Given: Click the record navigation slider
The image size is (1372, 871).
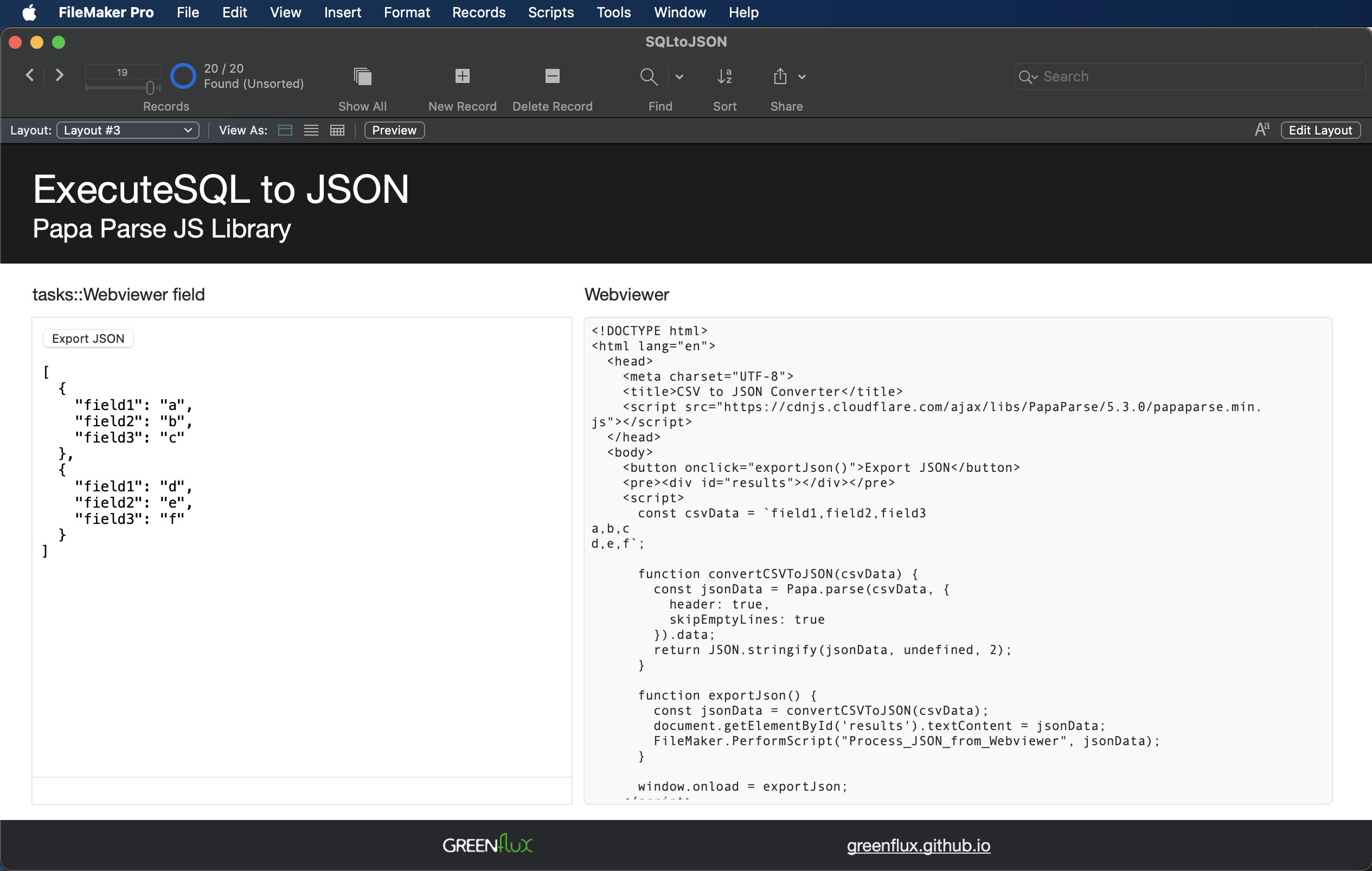Looking at the screenshot, I should 123,87.
